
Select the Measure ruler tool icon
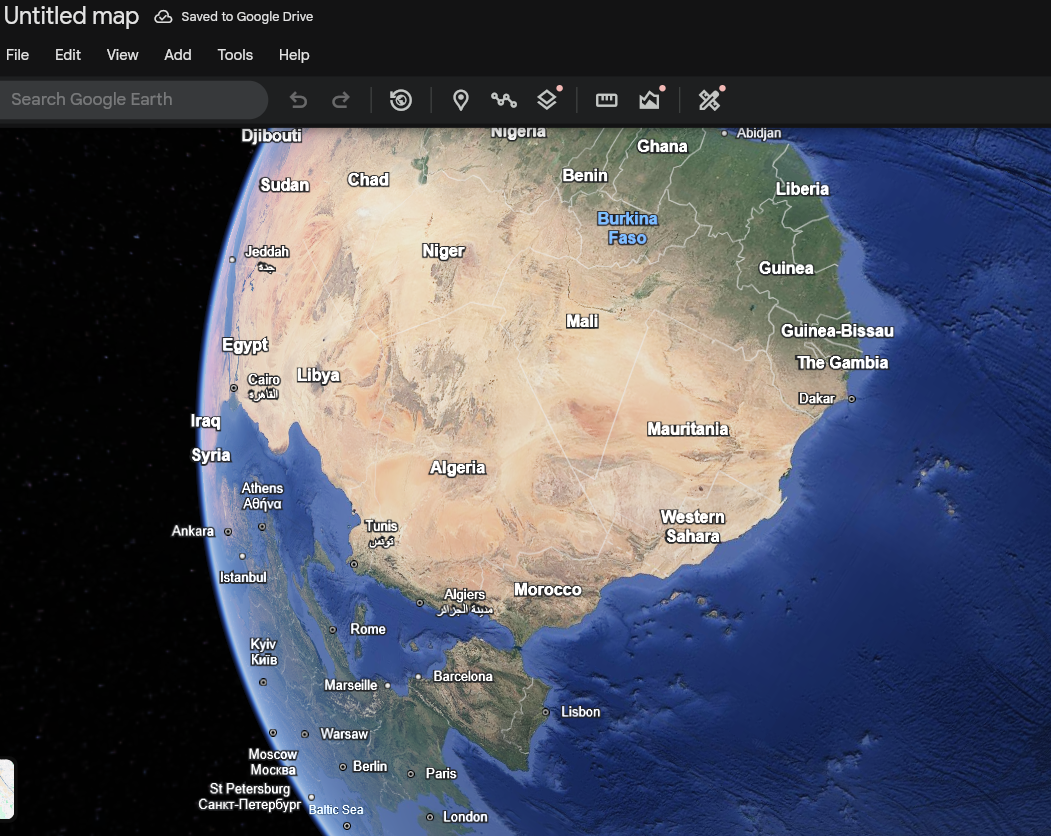coord(607,100)
